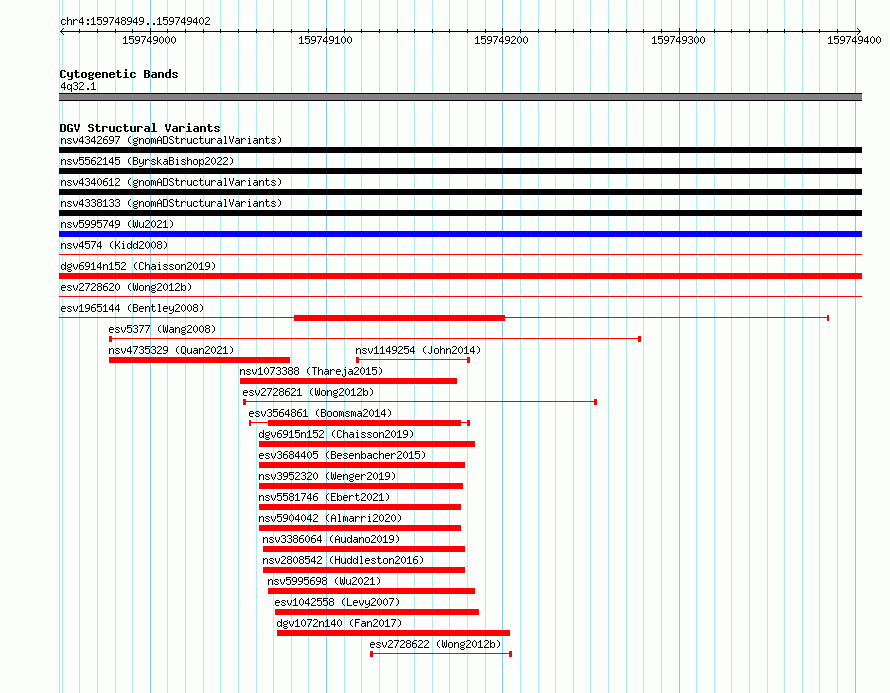Image resolution: width=890 pixels, height=693 pixels.
Task: Open variant nsv5904042 (Almarri2020)
Action: (x=330, y=518)
